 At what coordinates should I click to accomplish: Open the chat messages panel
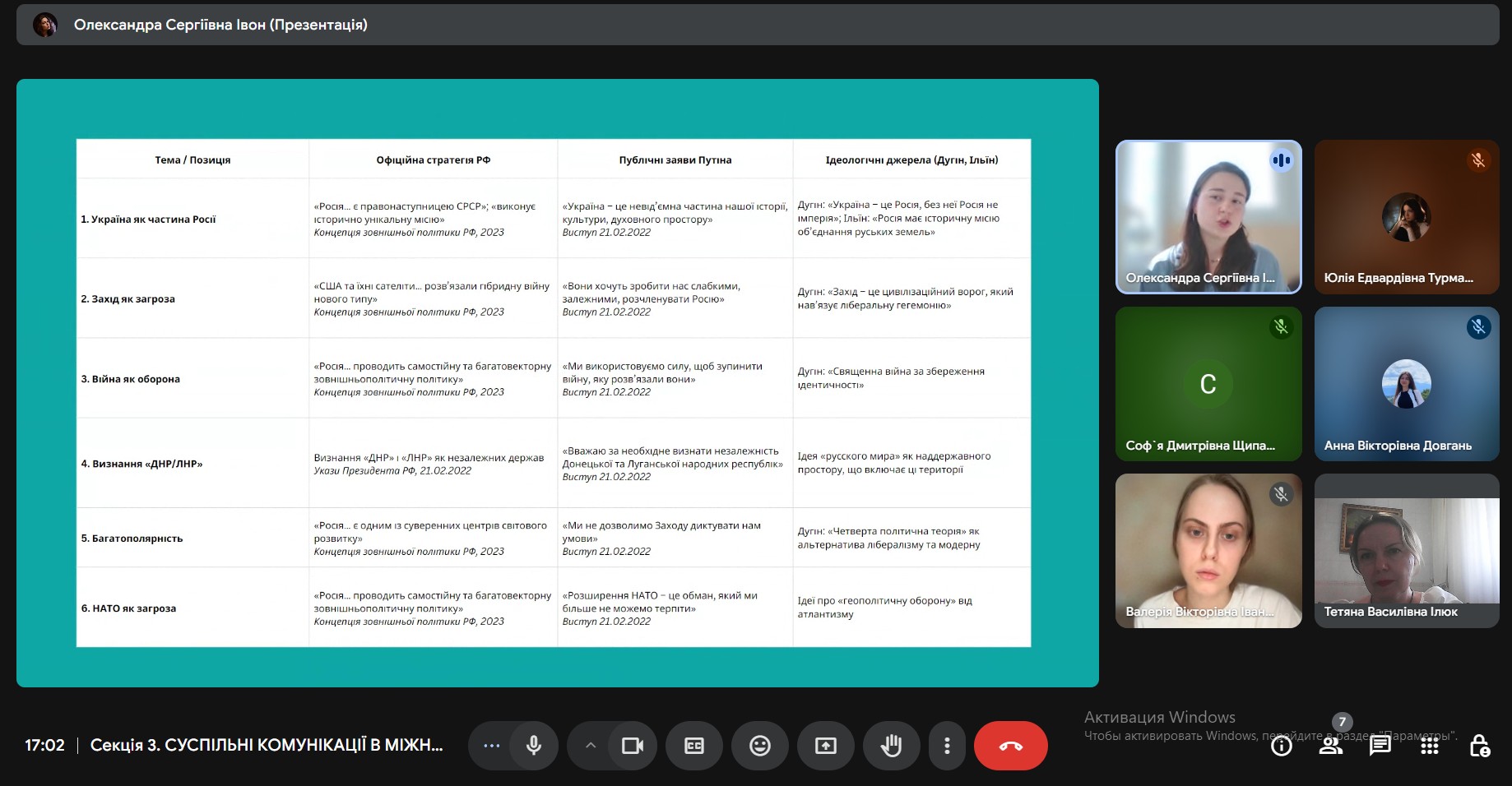click(x=1380, y=746)
